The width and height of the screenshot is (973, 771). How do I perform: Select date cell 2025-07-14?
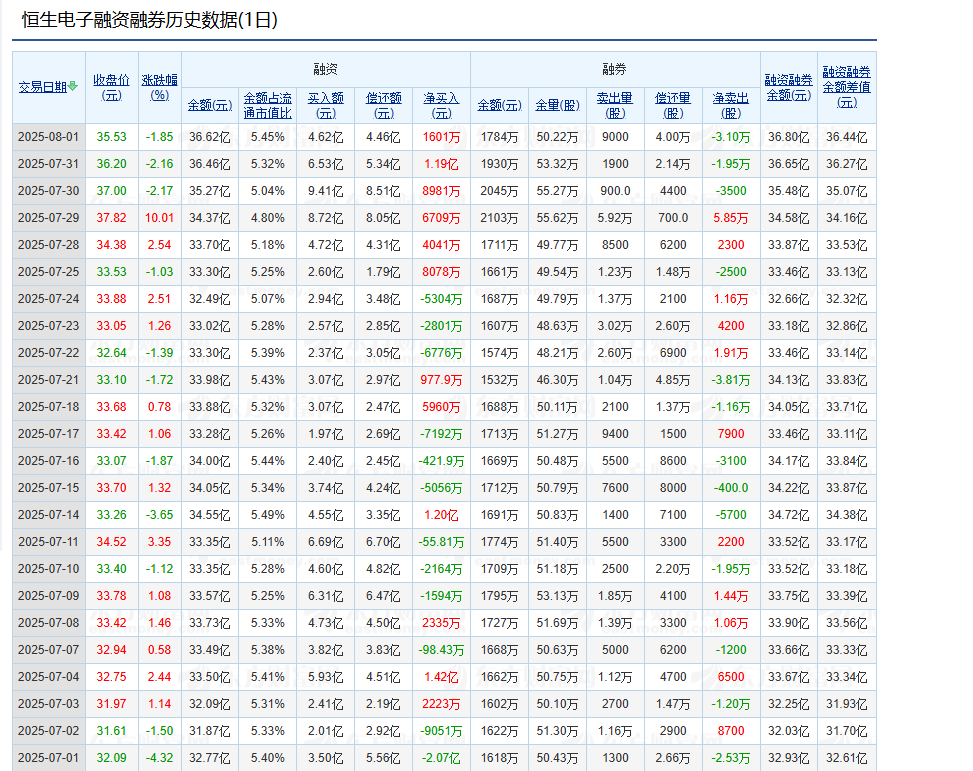49,515
